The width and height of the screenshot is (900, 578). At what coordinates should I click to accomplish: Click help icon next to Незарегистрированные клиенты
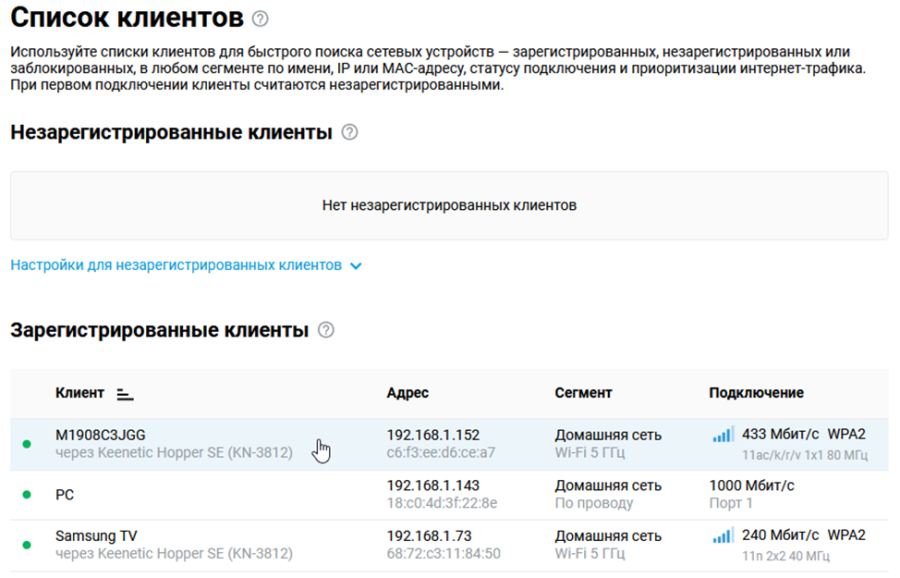point(350,132)
